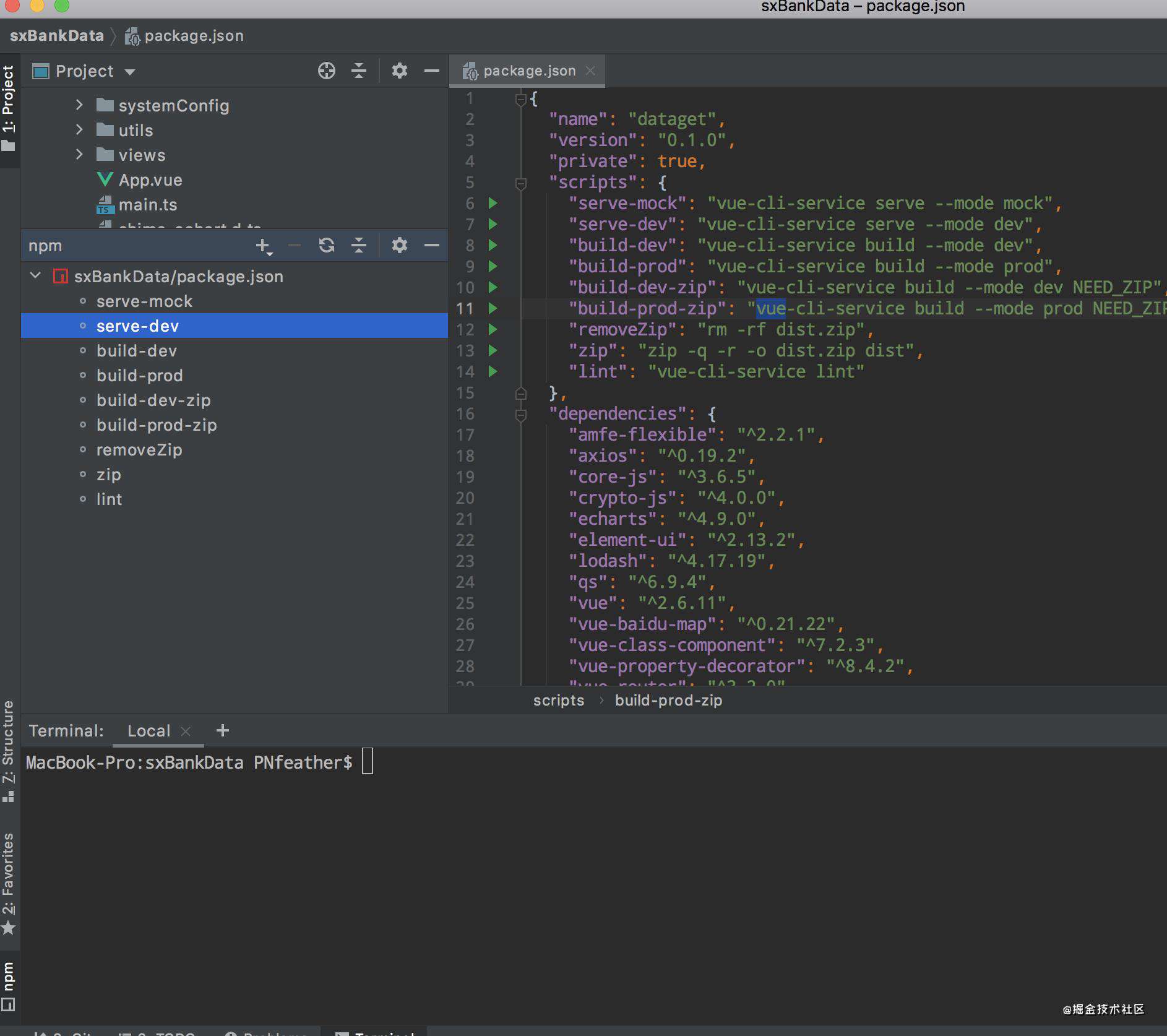
Task: Fold the dependencies block on line 16
Action: (521, 415)
